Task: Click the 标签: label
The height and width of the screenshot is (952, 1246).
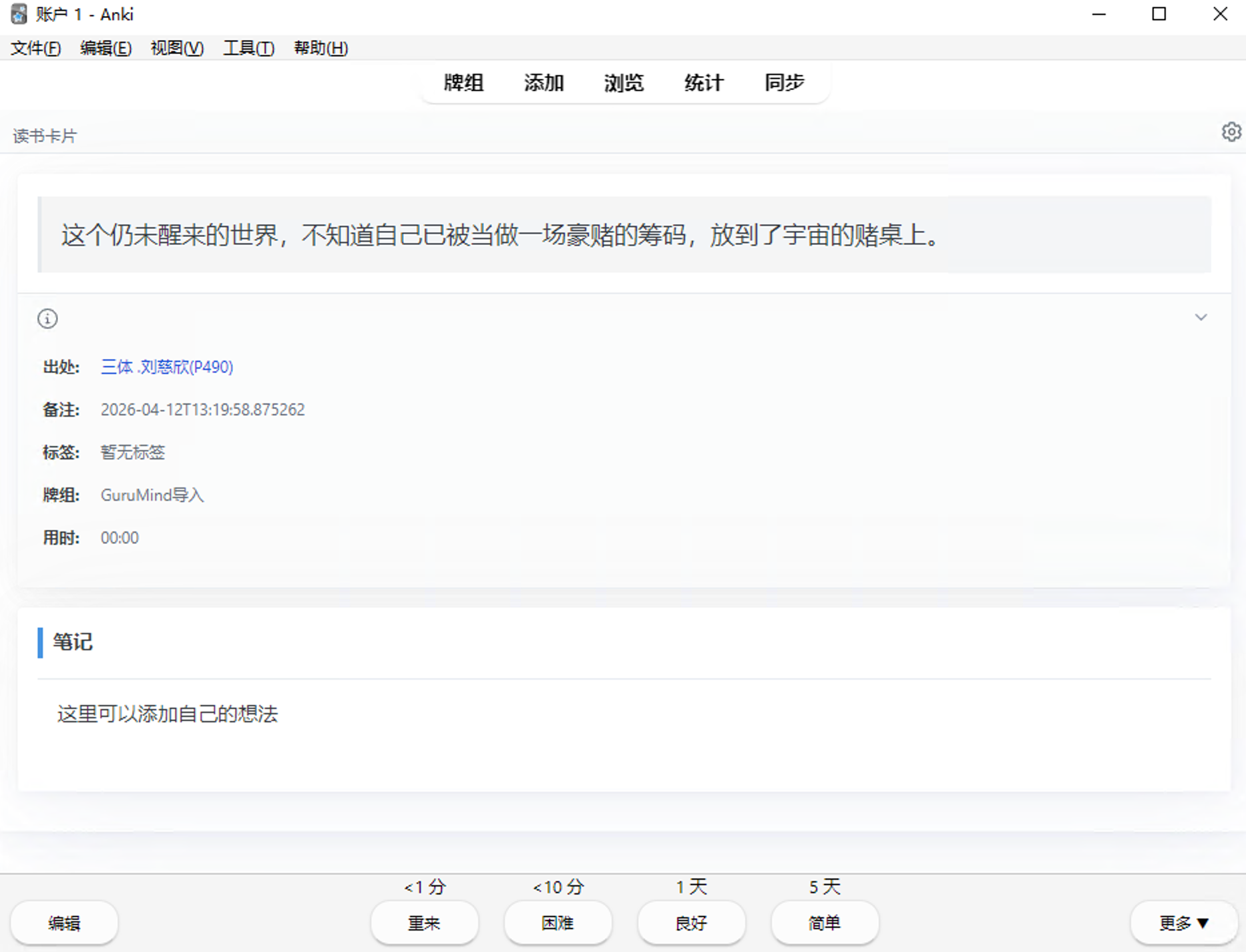Action: [61, 452]
